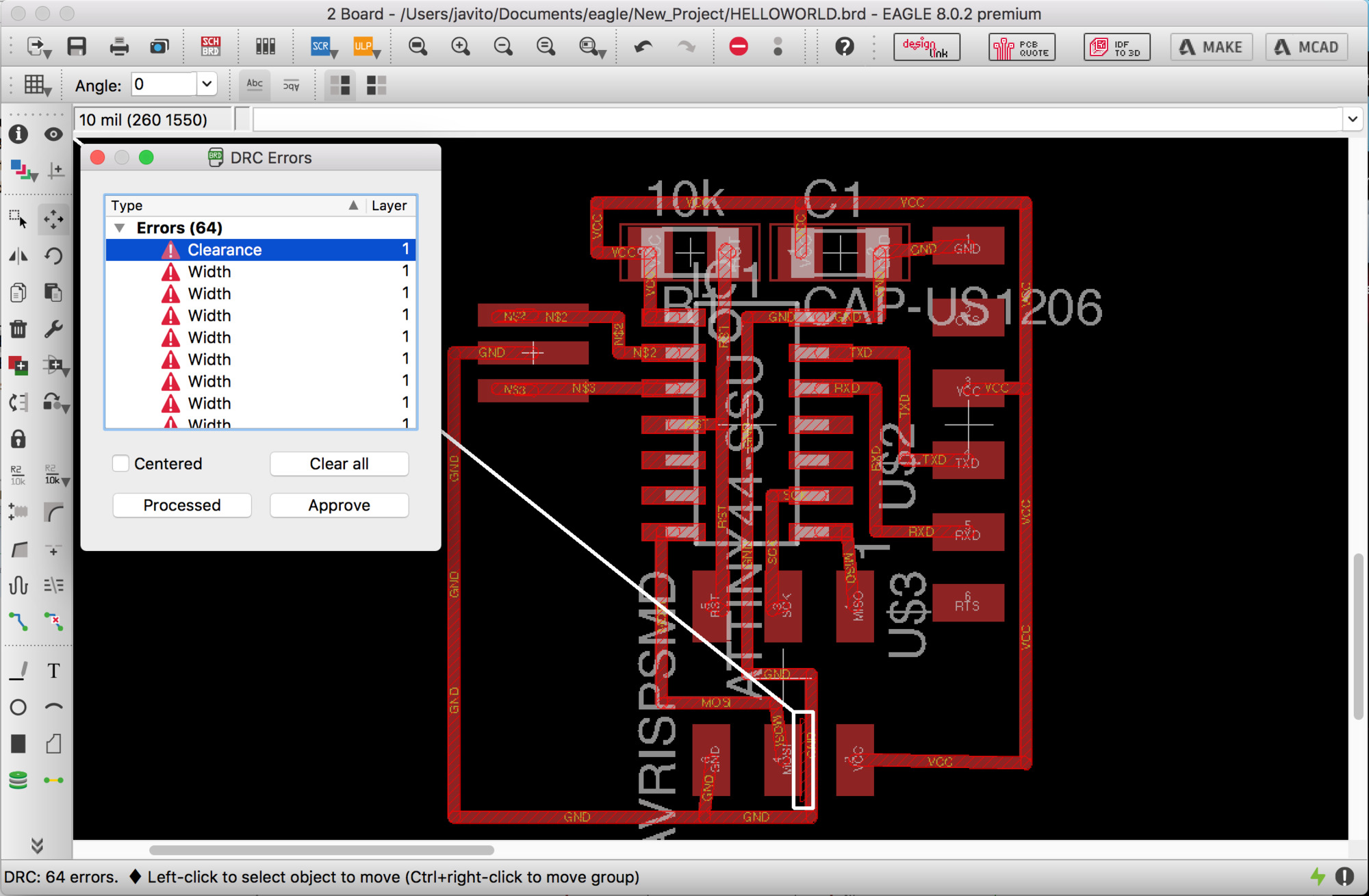Toggle the Centered checkbox
Image resolution: width=1369 pixels, height=896 pixels.
coord(120,463)
